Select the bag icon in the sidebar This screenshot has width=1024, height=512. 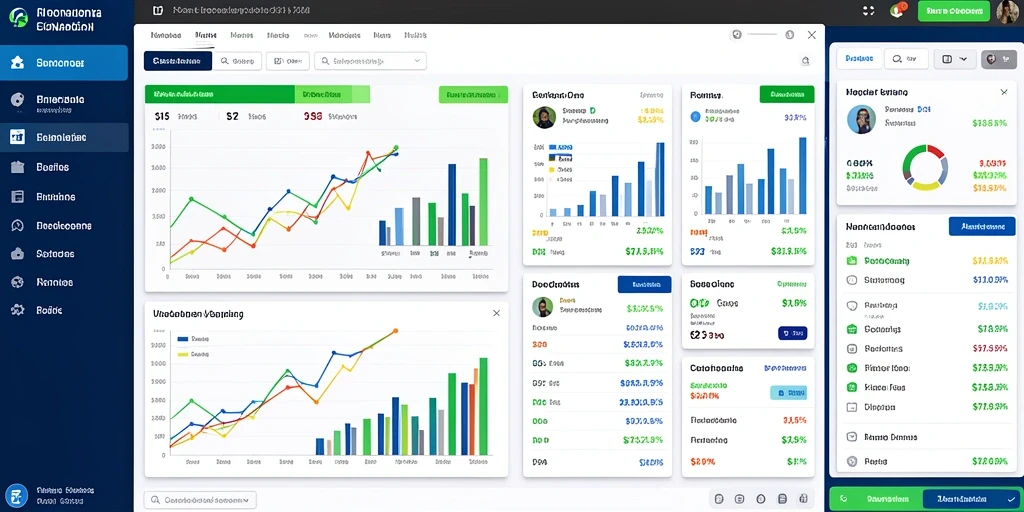click(18, 253)
